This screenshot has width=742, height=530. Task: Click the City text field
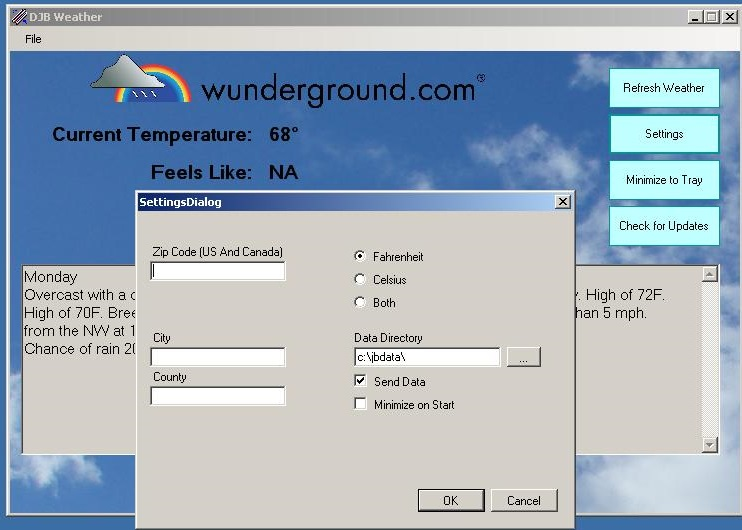(218, 357)
